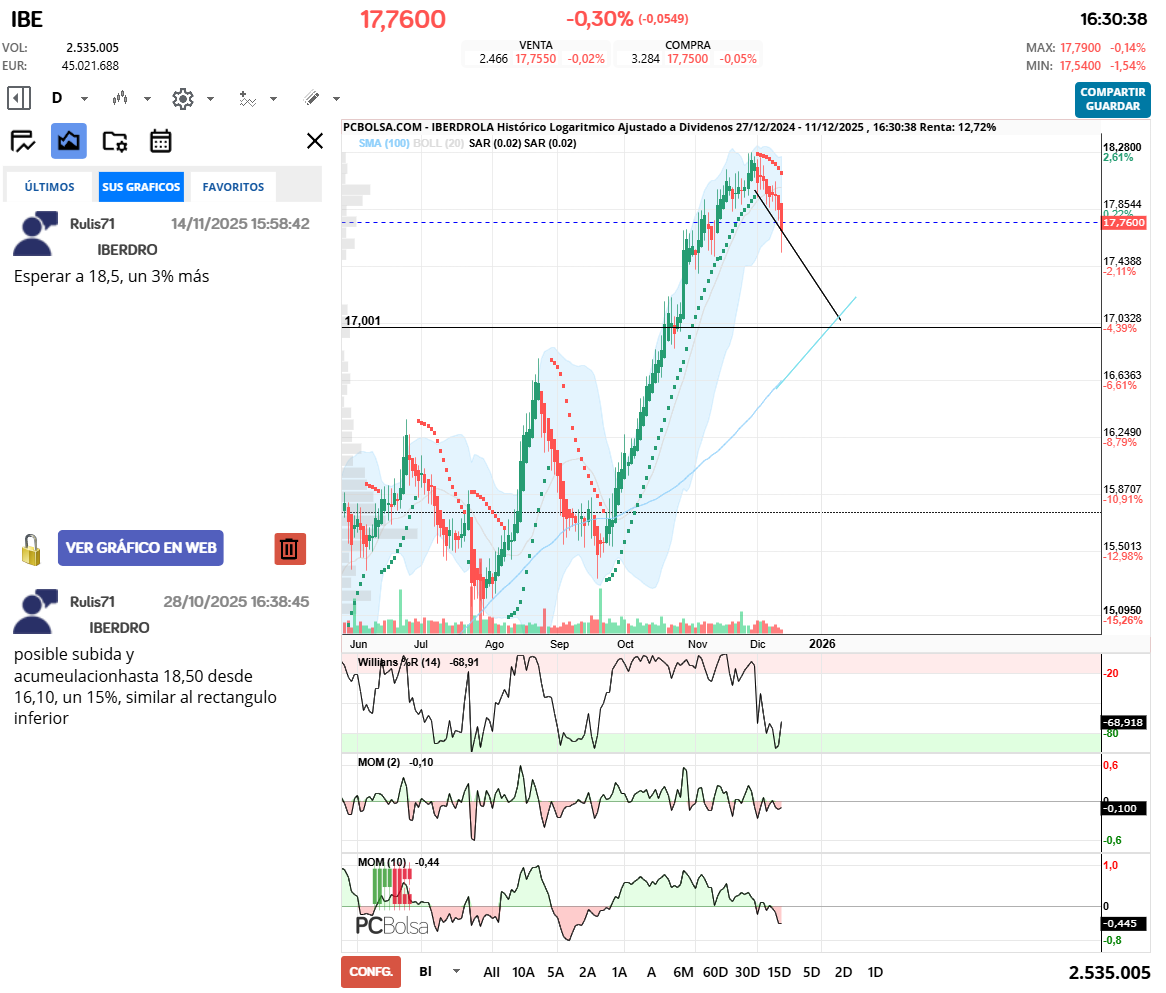Click the COMPARTIR GUARDAR button
Viewport: 1166px width, 993px height.
1113,99
